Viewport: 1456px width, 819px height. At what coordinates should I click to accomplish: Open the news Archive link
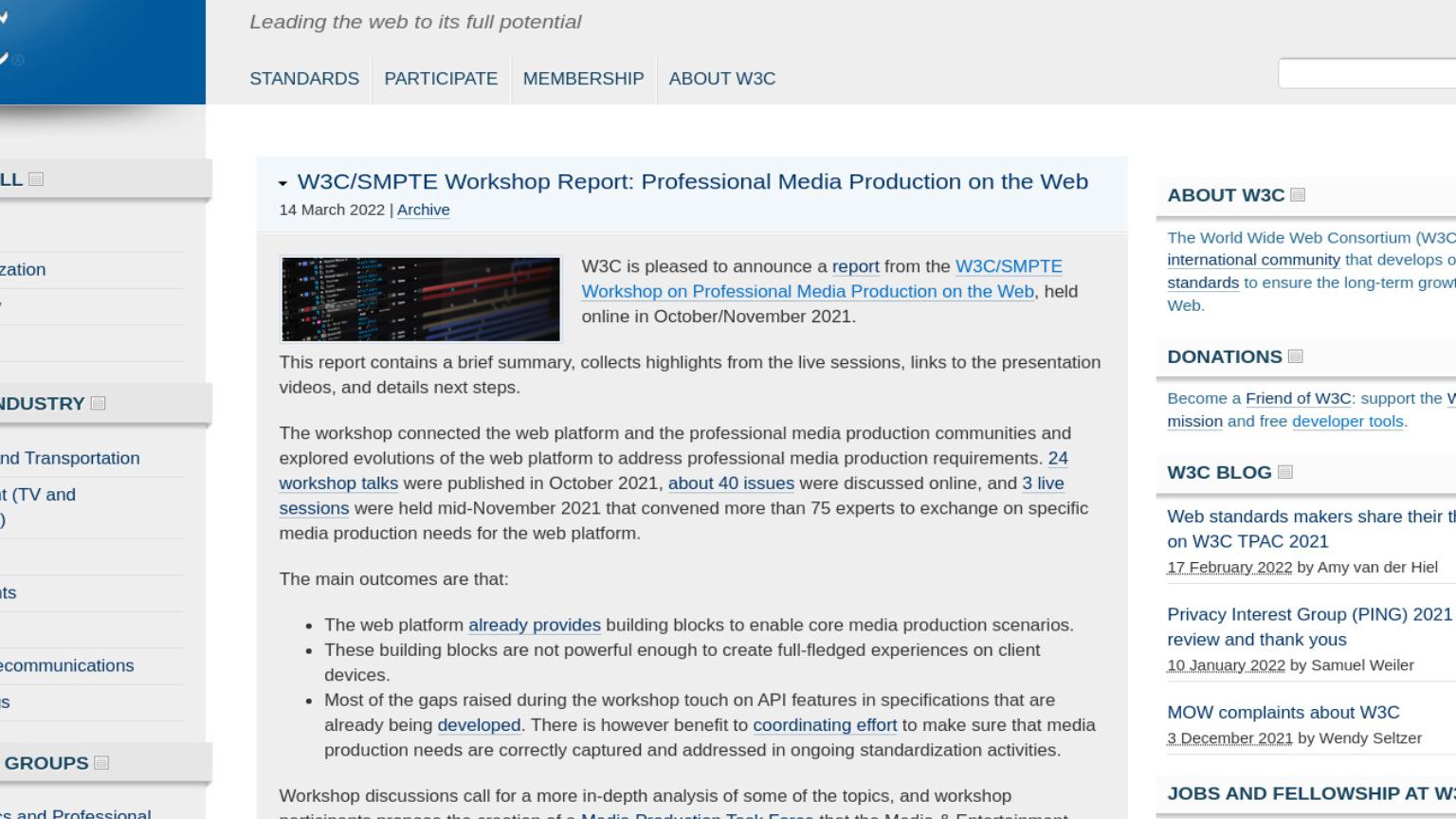(x=423, y=209)
